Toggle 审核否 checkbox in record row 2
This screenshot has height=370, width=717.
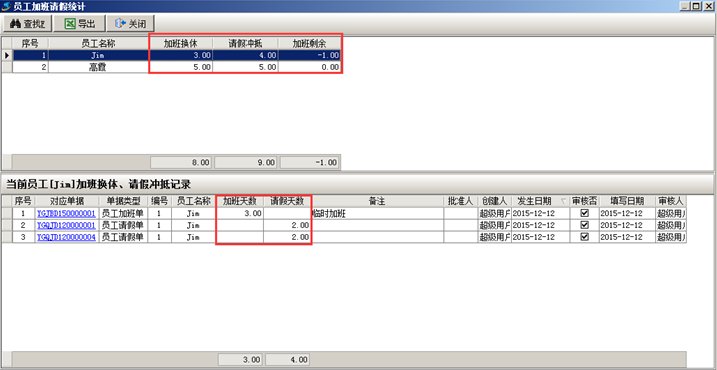pos(584,225)
